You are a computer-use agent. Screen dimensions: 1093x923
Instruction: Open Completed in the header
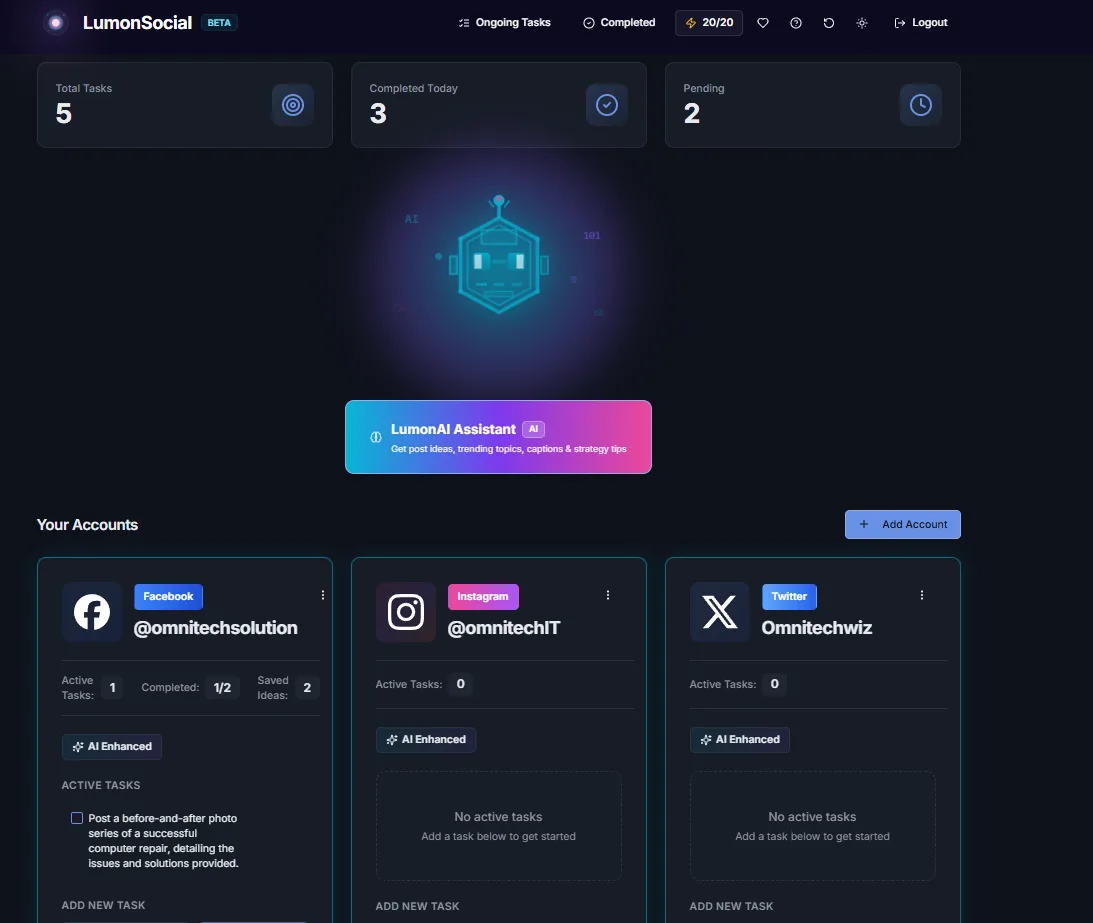coord(619,23)
